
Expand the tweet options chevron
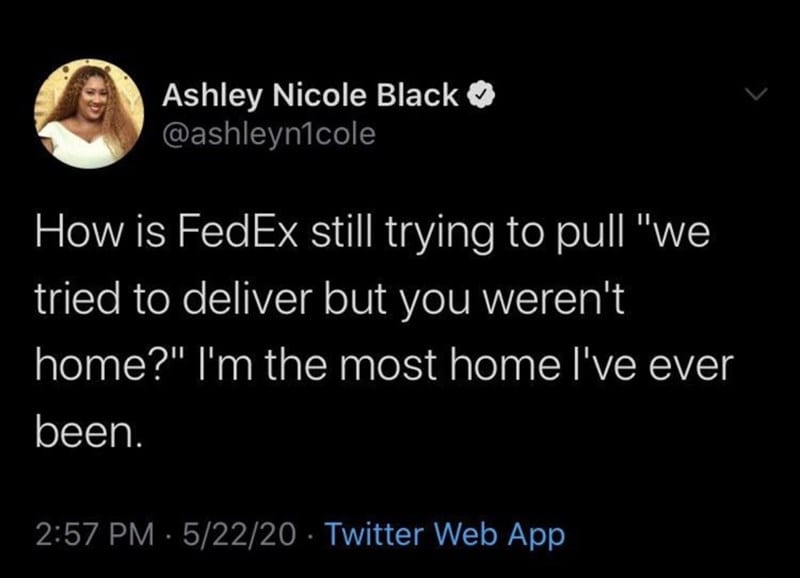755,93
